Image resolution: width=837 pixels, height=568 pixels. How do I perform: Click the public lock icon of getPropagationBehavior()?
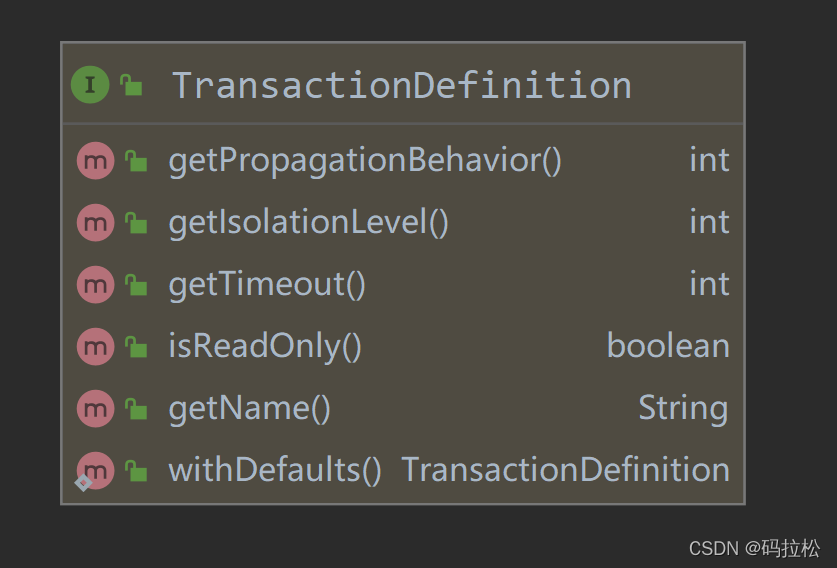click(x=136, y=160)
